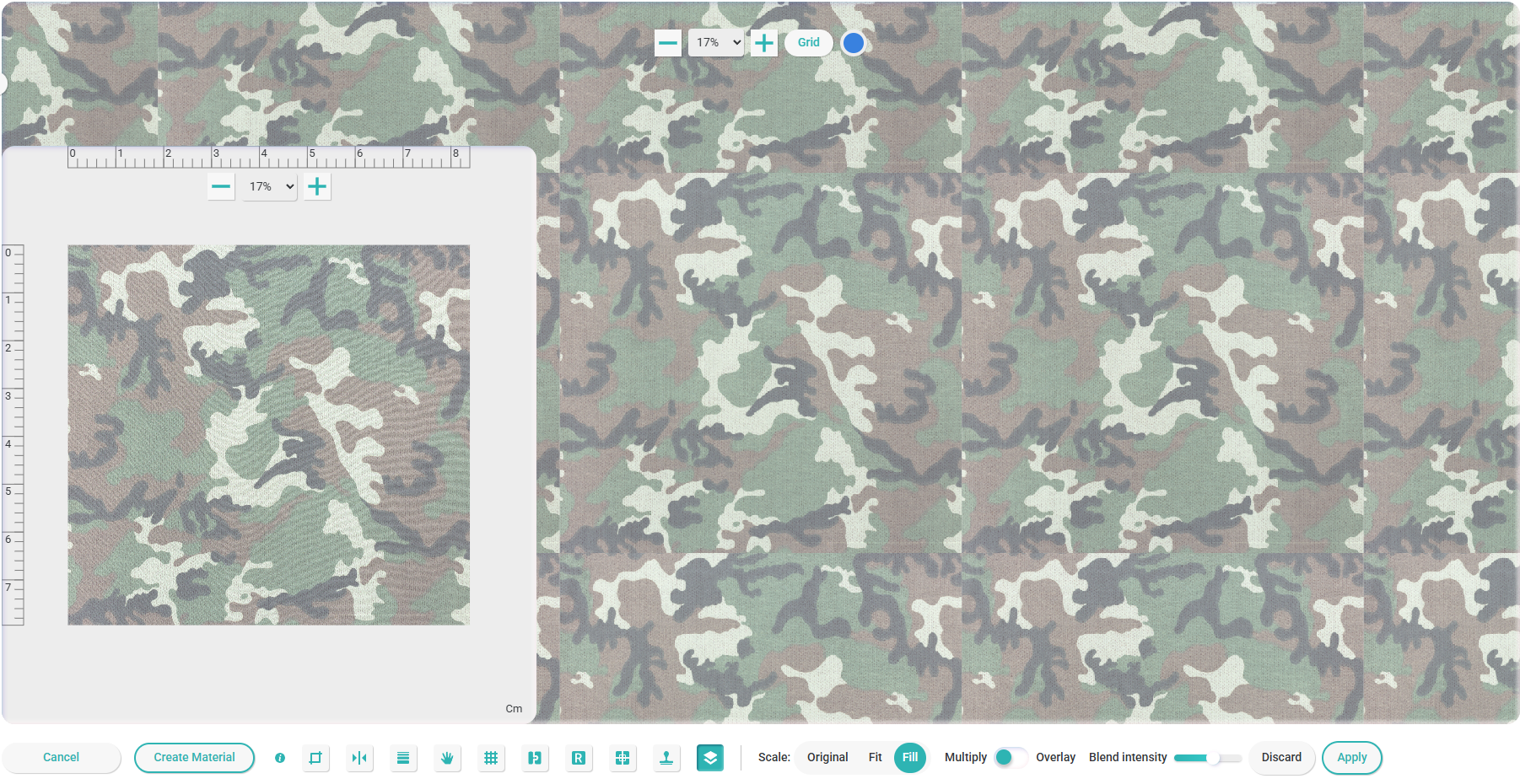Click the R icon in toolbar
The image size is (1520, 784).
tap(579, 758)
